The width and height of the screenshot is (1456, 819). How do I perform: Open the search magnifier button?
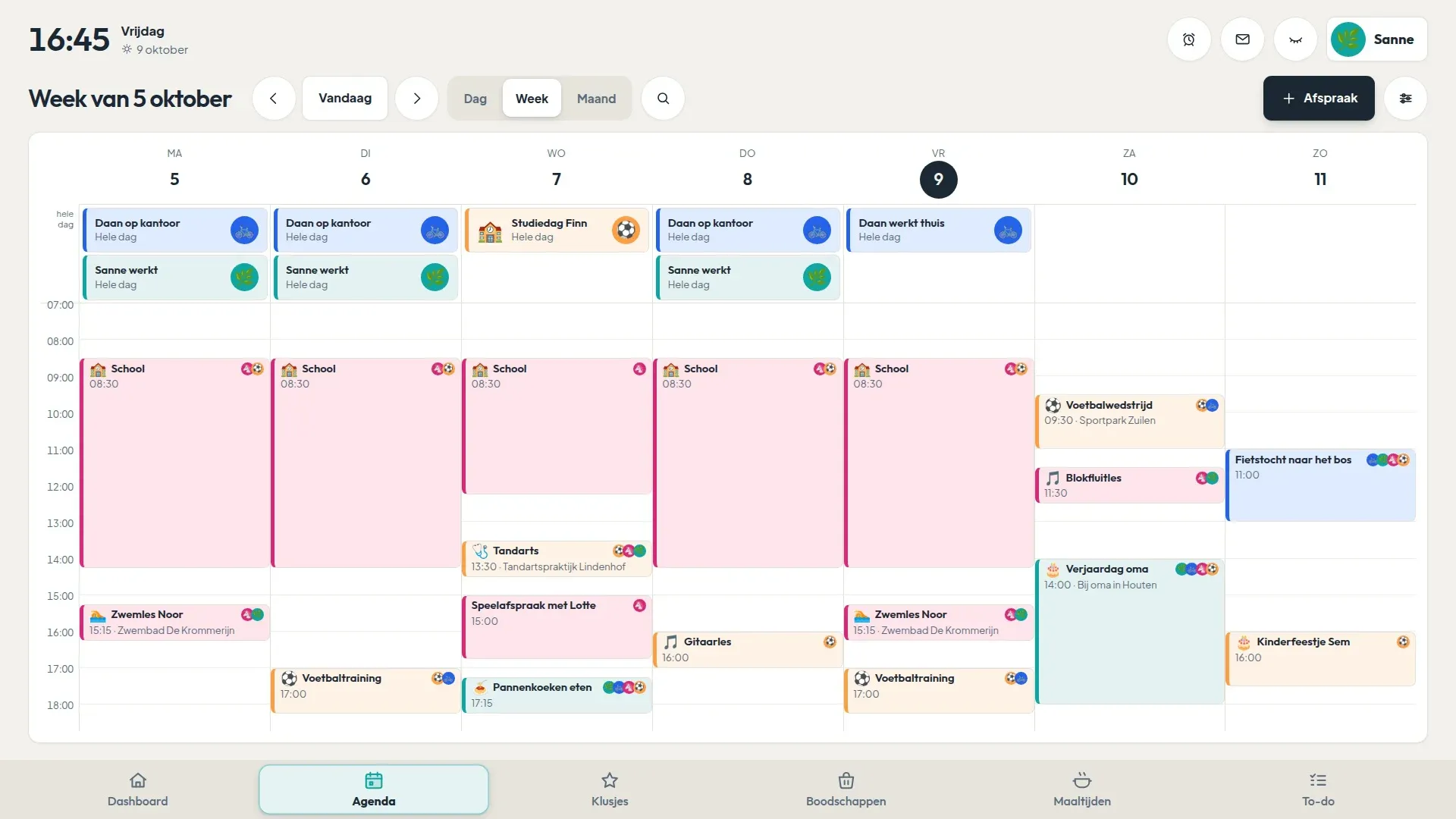click(663, 99)
